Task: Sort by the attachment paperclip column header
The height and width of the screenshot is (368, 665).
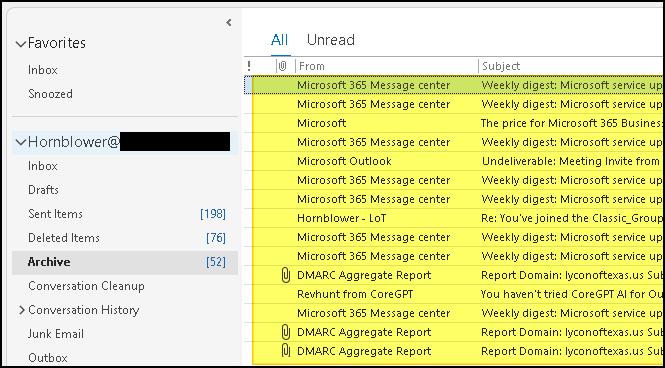Action: pyautogui.click(x=283, y=66)
